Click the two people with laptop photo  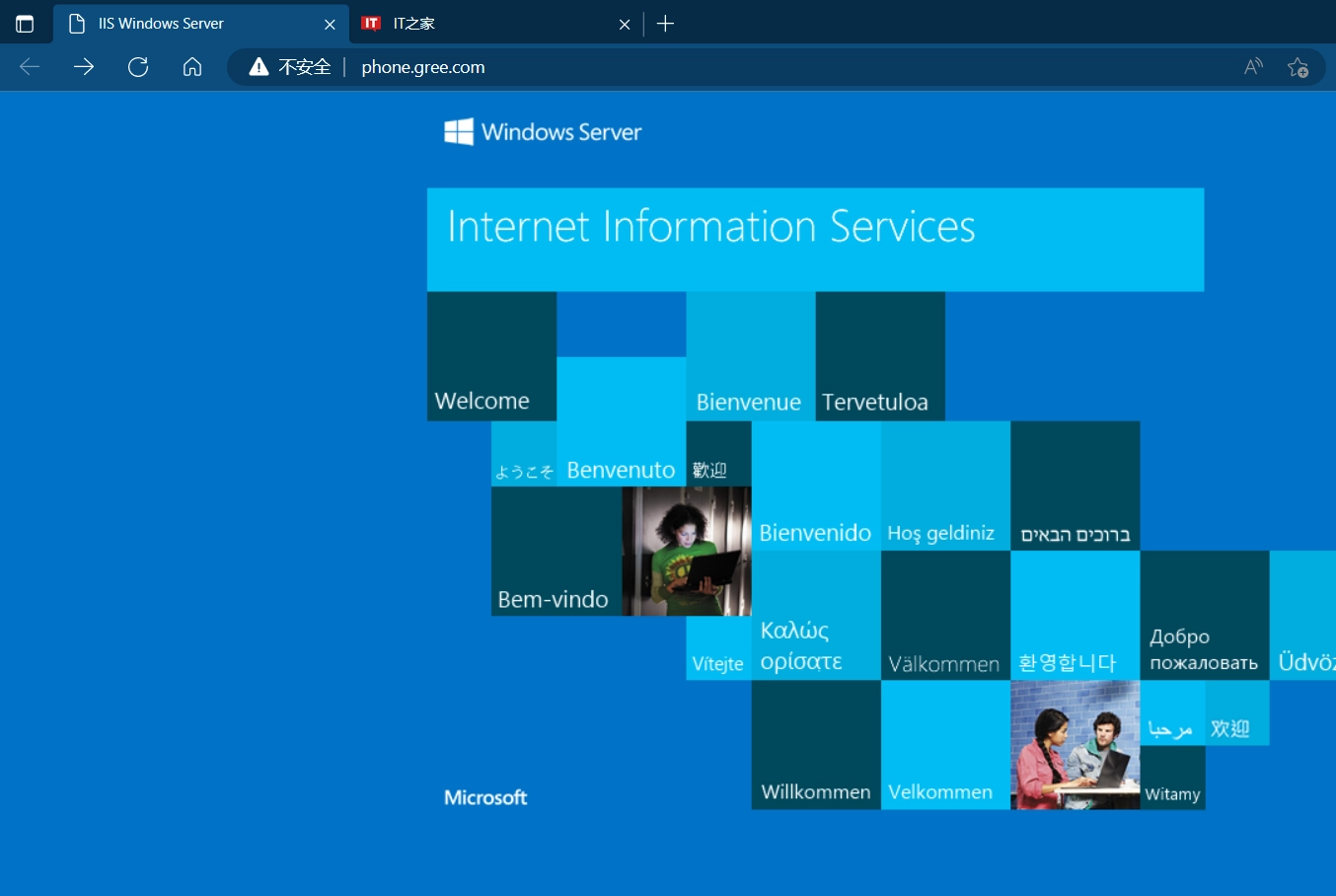pos(1075,745)
